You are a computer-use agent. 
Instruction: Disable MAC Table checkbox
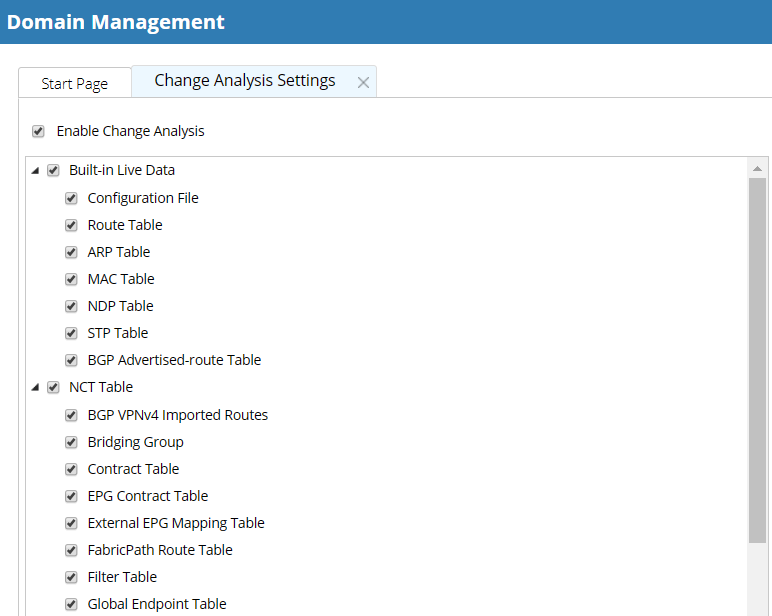[71, 280]
